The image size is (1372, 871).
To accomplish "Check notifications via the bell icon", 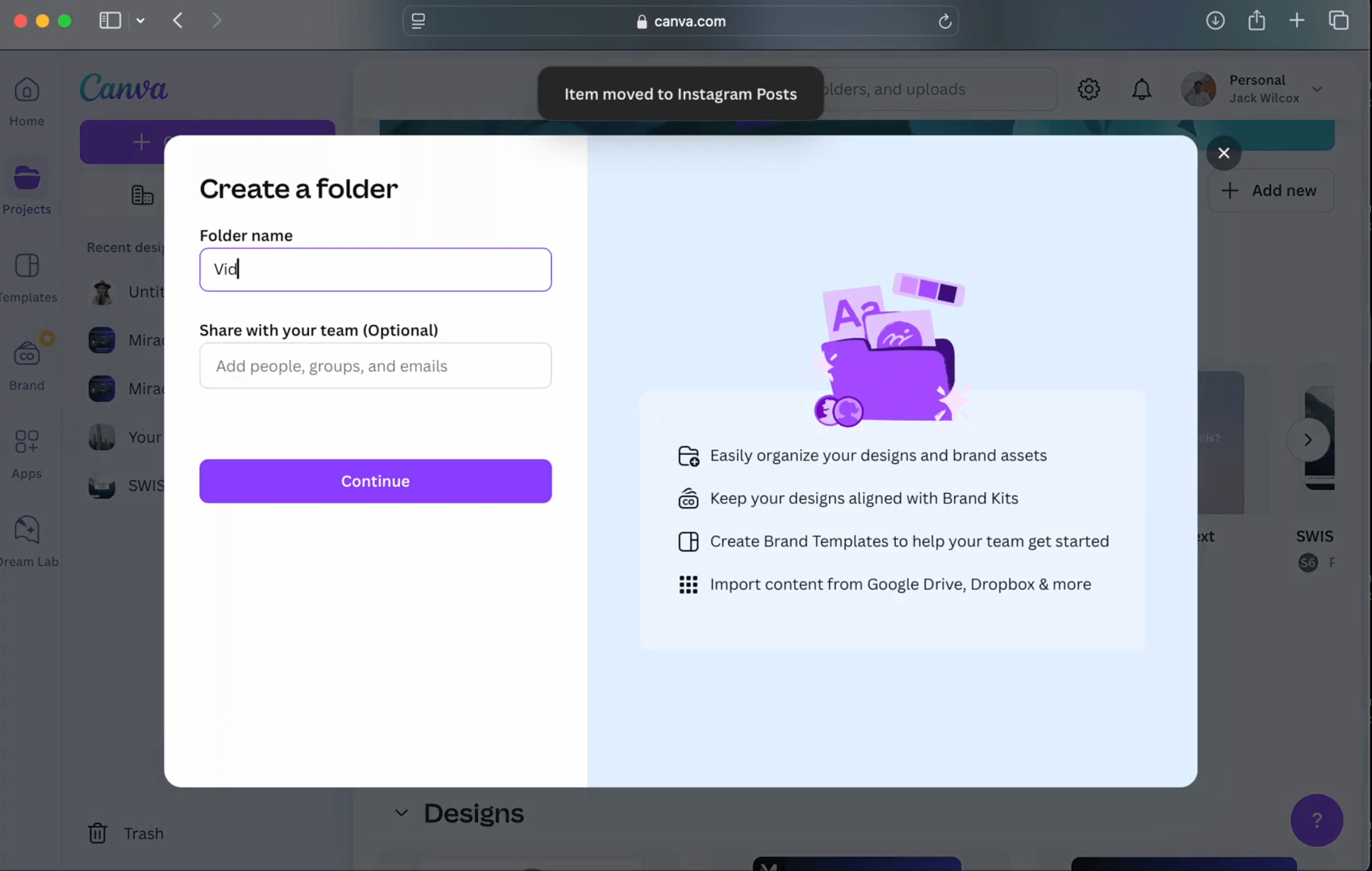I will (1141, 90).
